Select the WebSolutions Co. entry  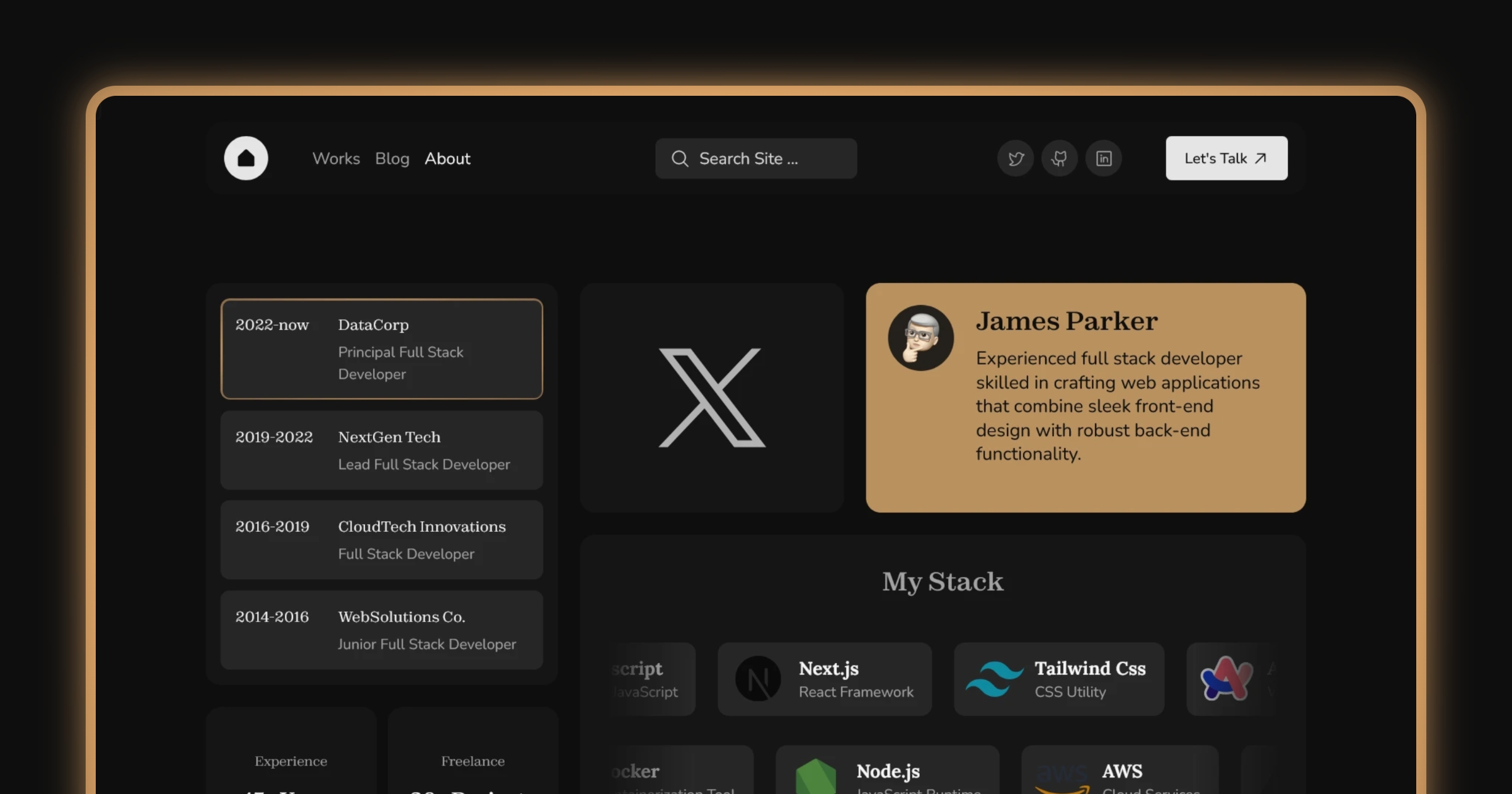coord(382,630)
